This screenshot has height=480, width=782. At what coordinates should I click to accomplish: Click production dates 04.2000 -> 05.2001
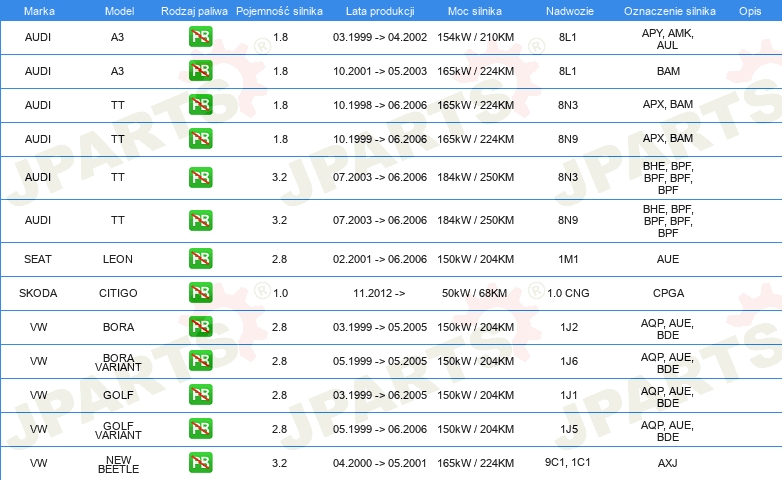click(x=380, y=463)
